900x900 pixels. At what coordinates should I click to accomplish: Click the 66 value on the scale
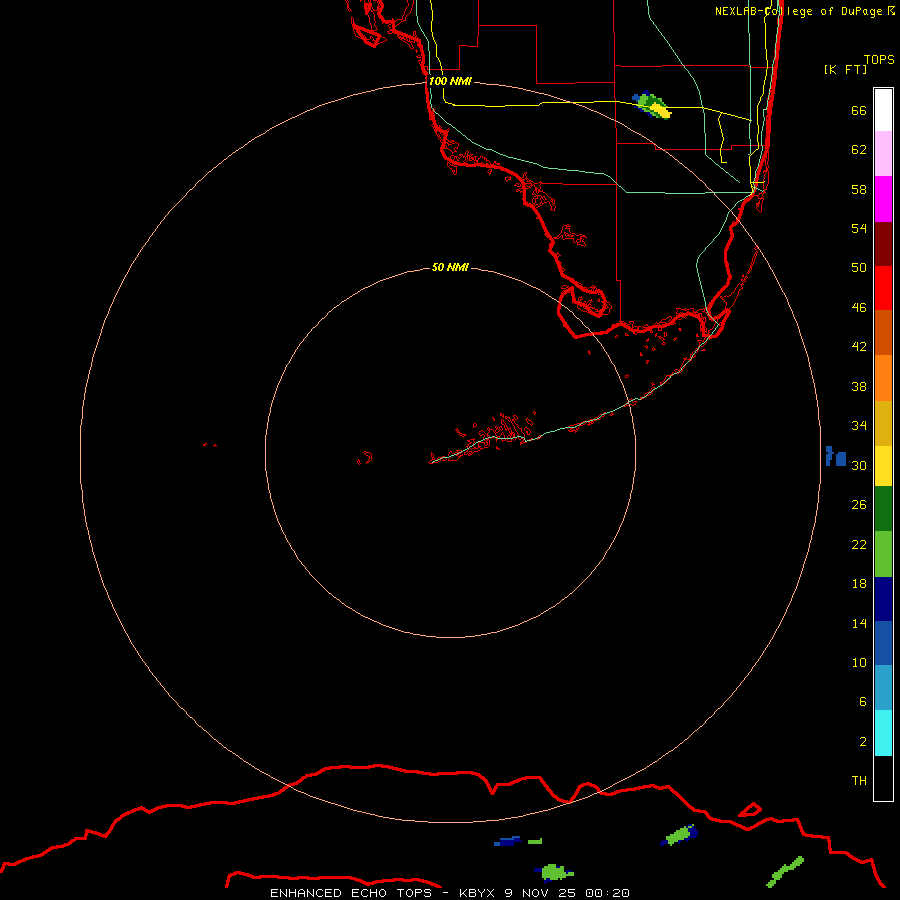(859, 110)
